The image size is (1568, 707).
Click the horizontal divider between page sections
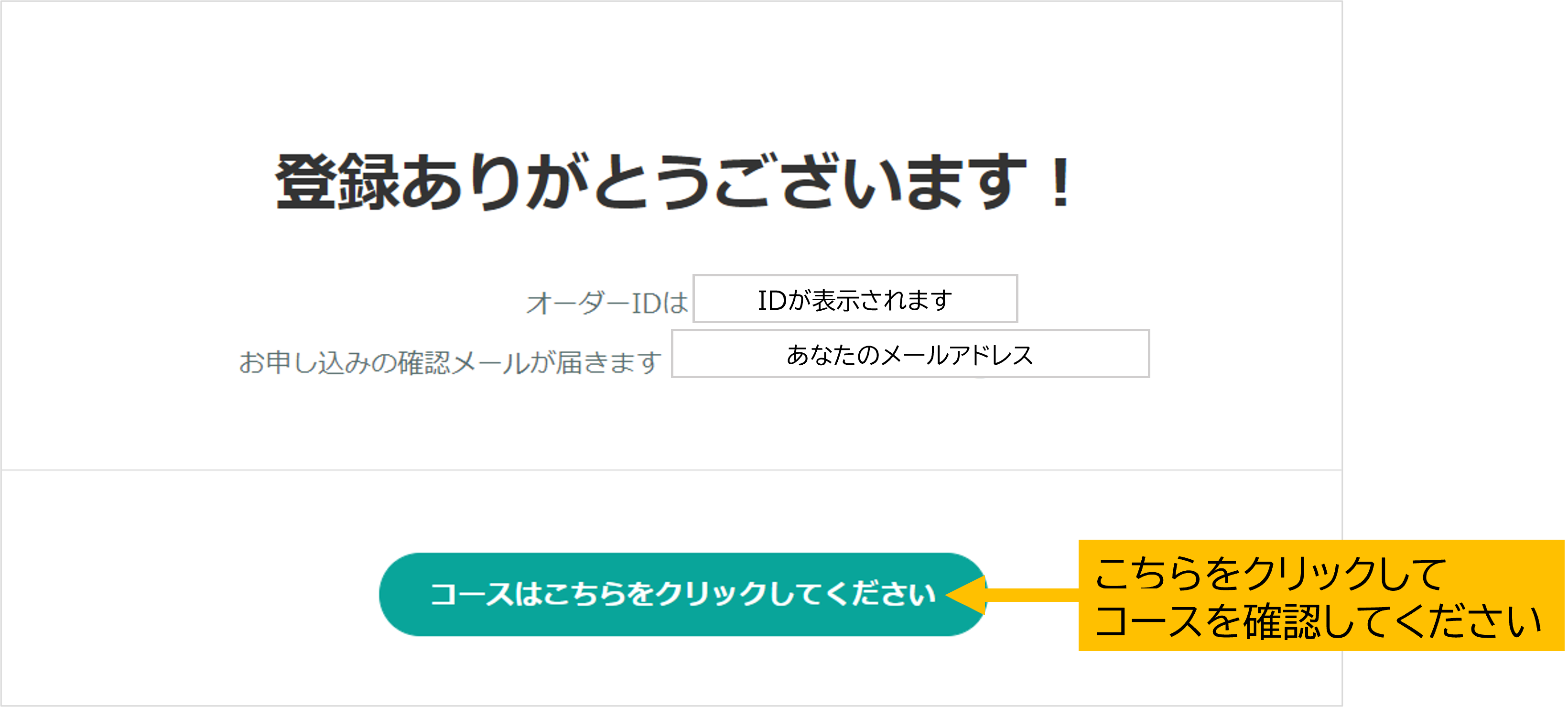pyautogui.click(x=671, y=469)
